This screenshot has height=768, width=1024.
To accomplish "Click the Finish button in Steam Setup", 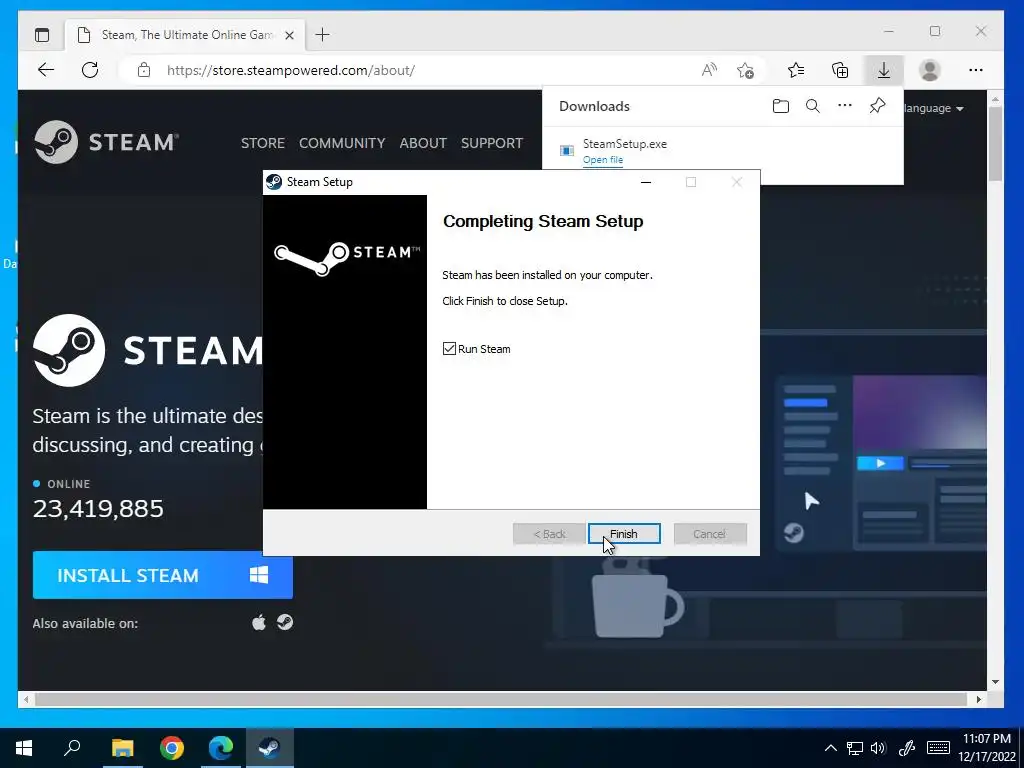I will (624, 534).
